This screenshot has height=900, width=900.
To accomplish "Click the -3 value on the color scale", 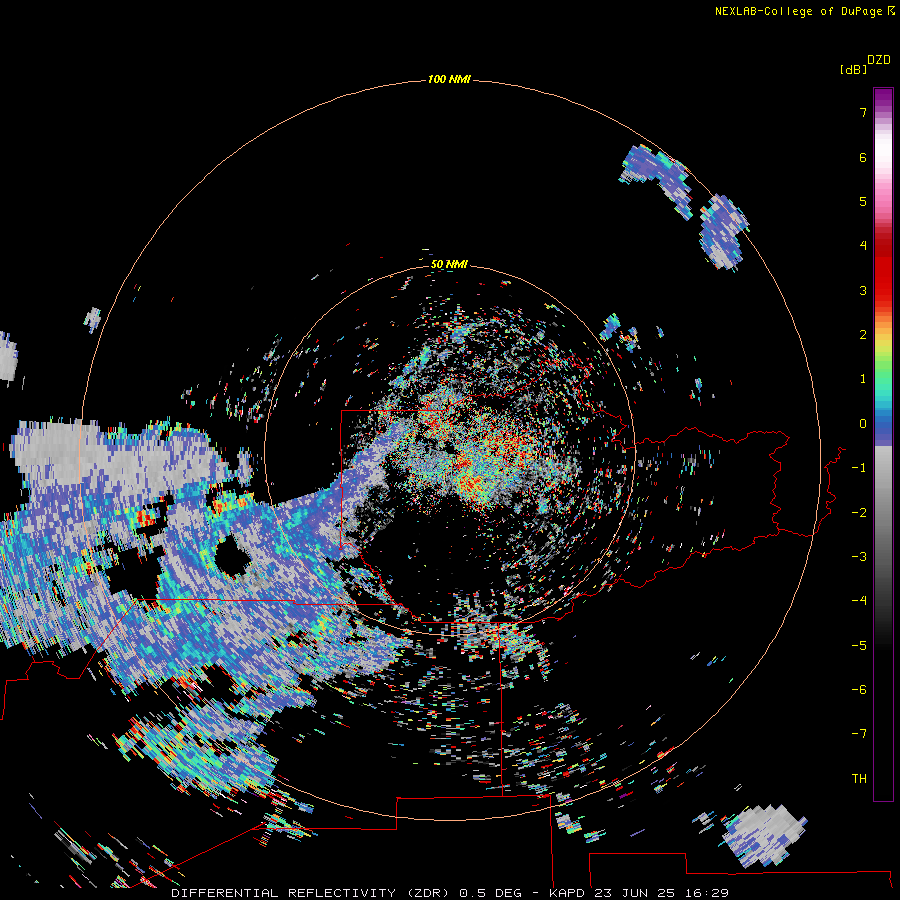I will pos(859,557).
